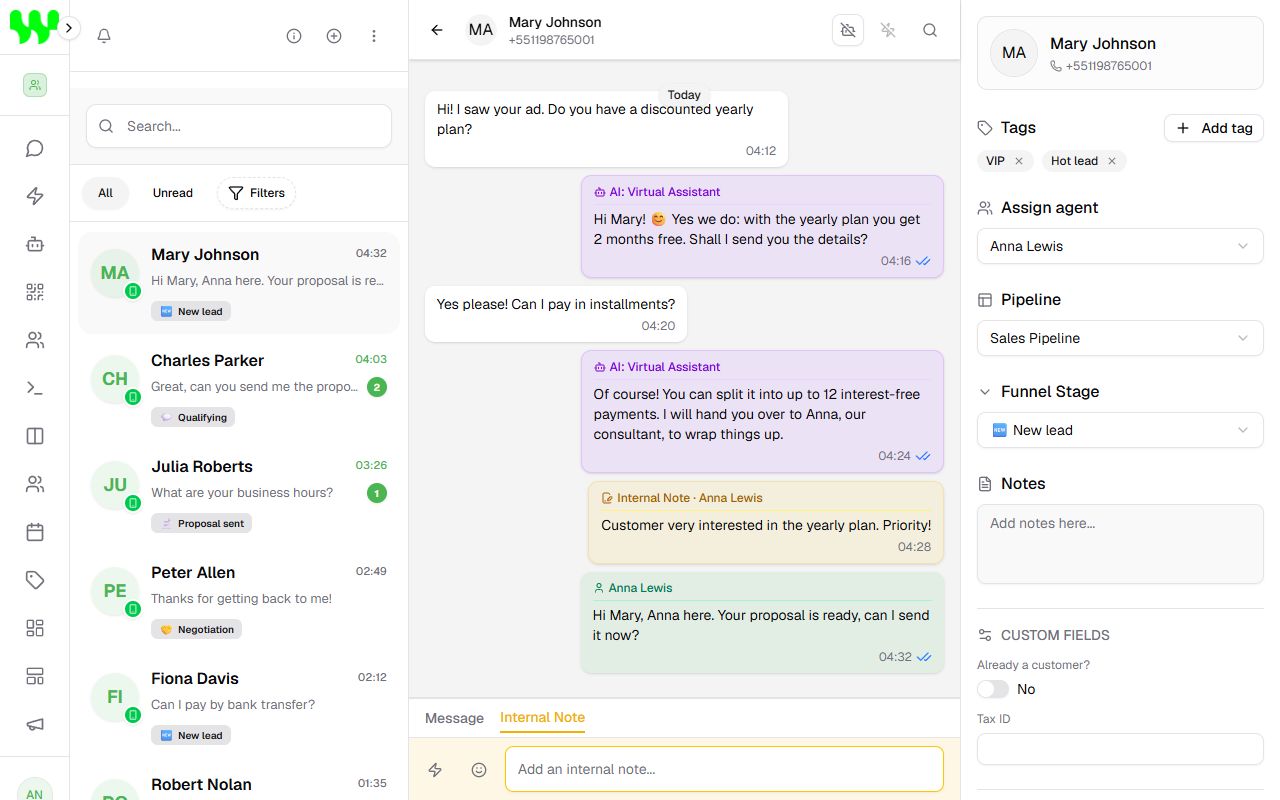Open the Sales Pipeline dropdown
Viewport: 1280px width, 800px height.
click(x=1120, y=338)
